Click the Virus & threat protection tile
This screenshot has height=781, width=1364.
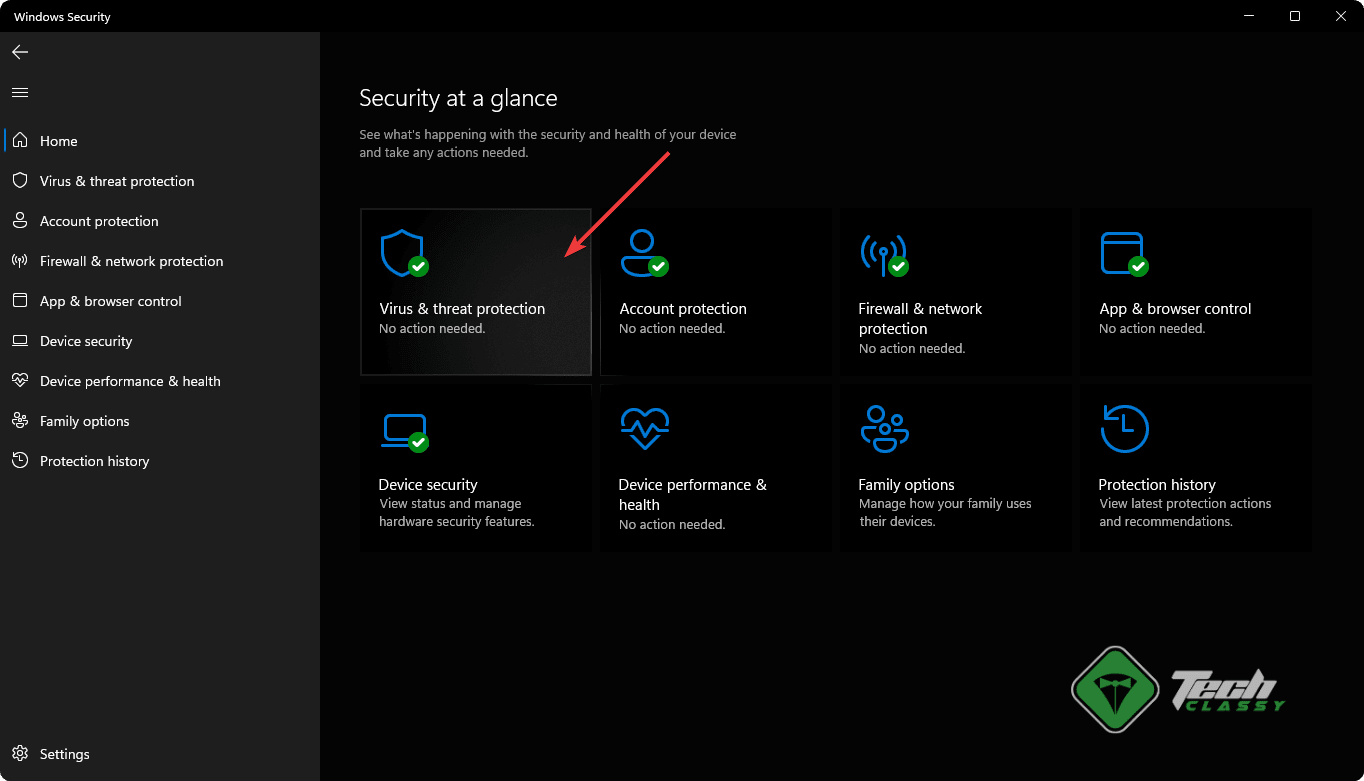[475, 292]
